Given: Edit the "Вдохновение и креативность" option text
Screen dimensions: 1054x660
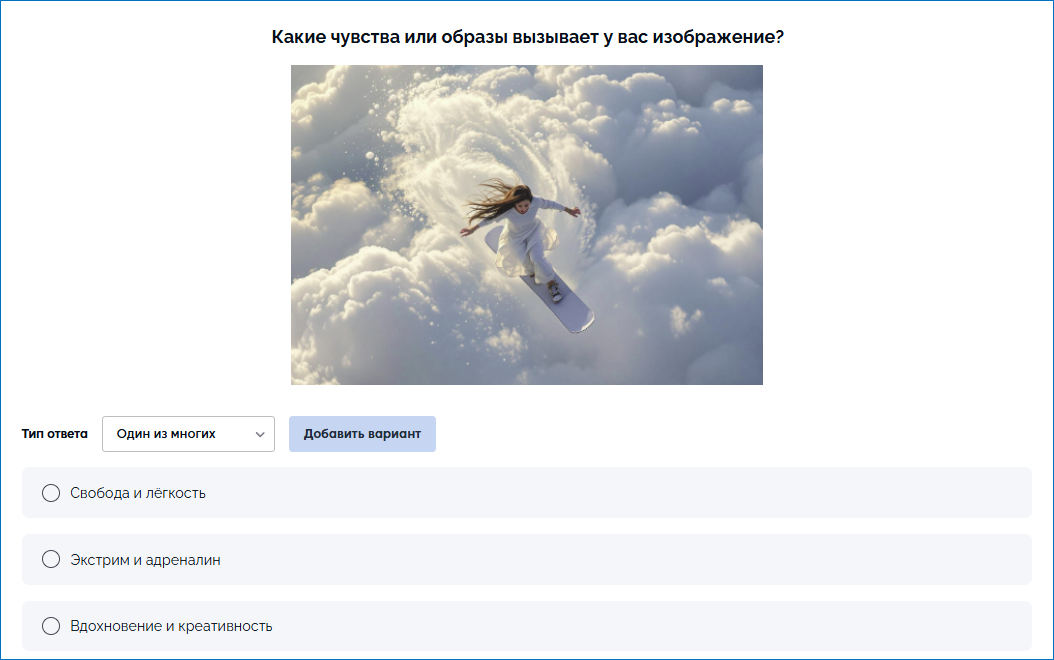Looking at the screenshot, I should (x=171, y=626).
